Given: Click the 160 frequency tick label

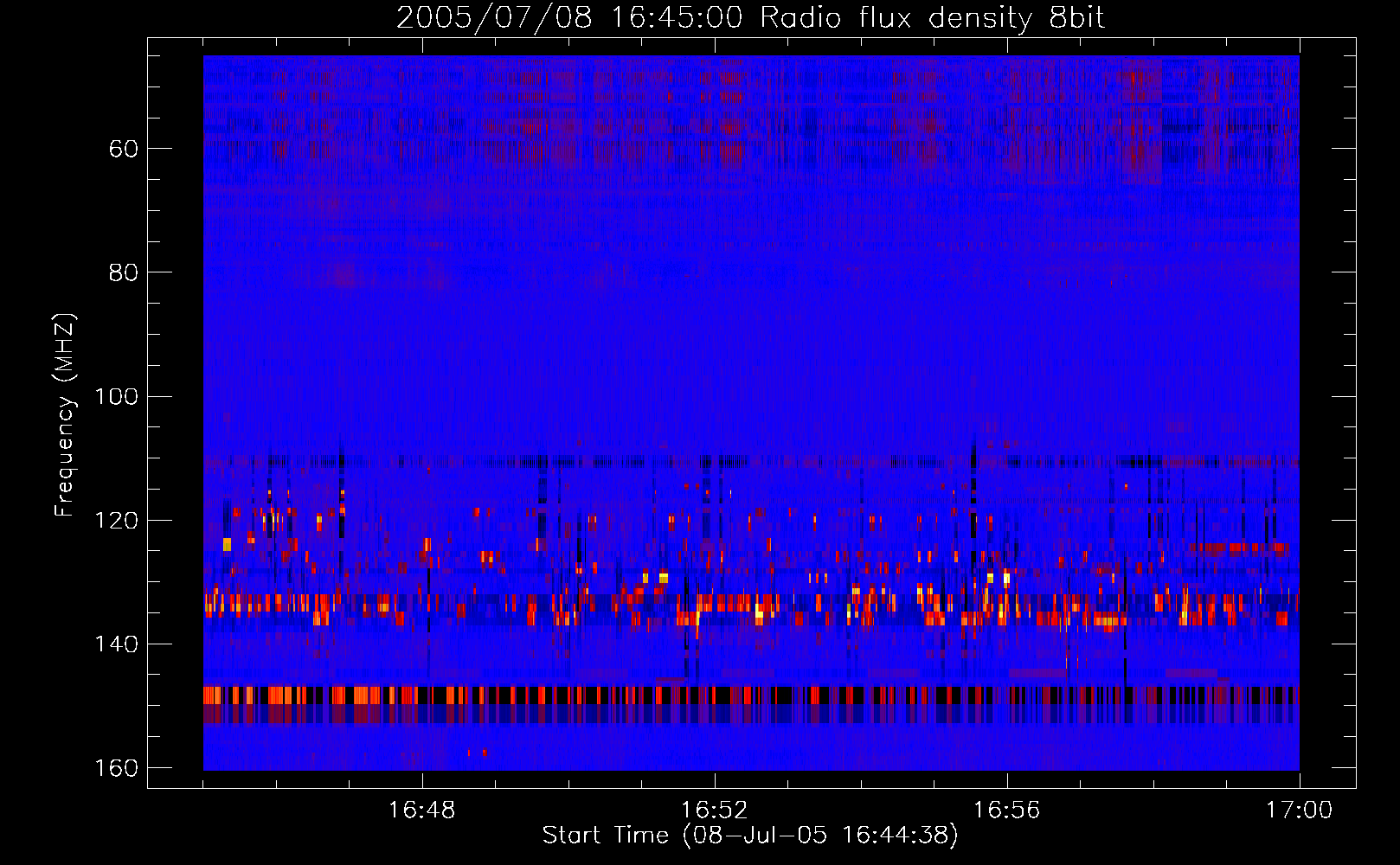Looking at the screenshot, I should [117, 768].
